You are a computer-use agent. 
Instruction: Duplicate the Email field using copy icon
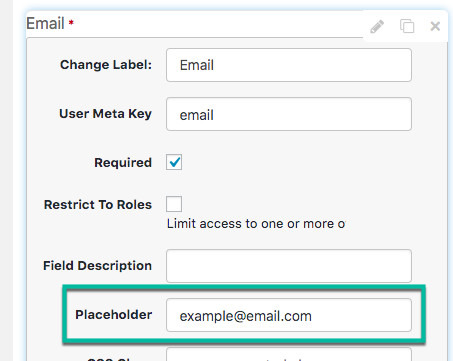(x=407, y=26)
